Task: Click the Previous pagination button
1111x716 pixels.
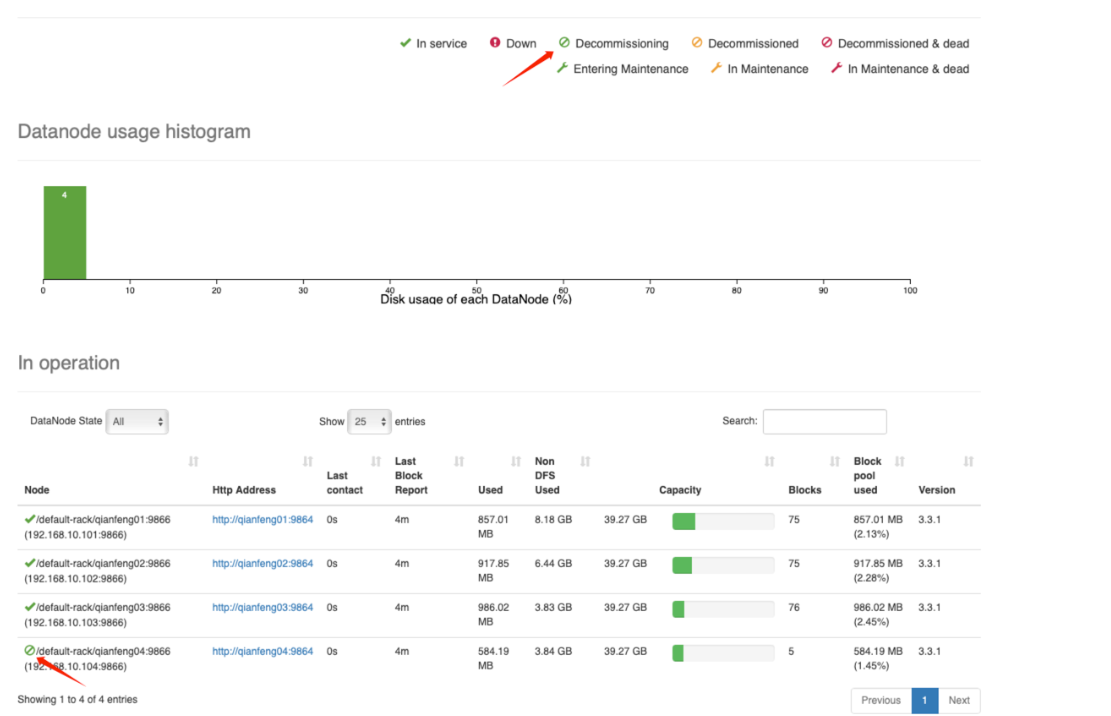Action: pyautogui.click(x=881, y=700)
